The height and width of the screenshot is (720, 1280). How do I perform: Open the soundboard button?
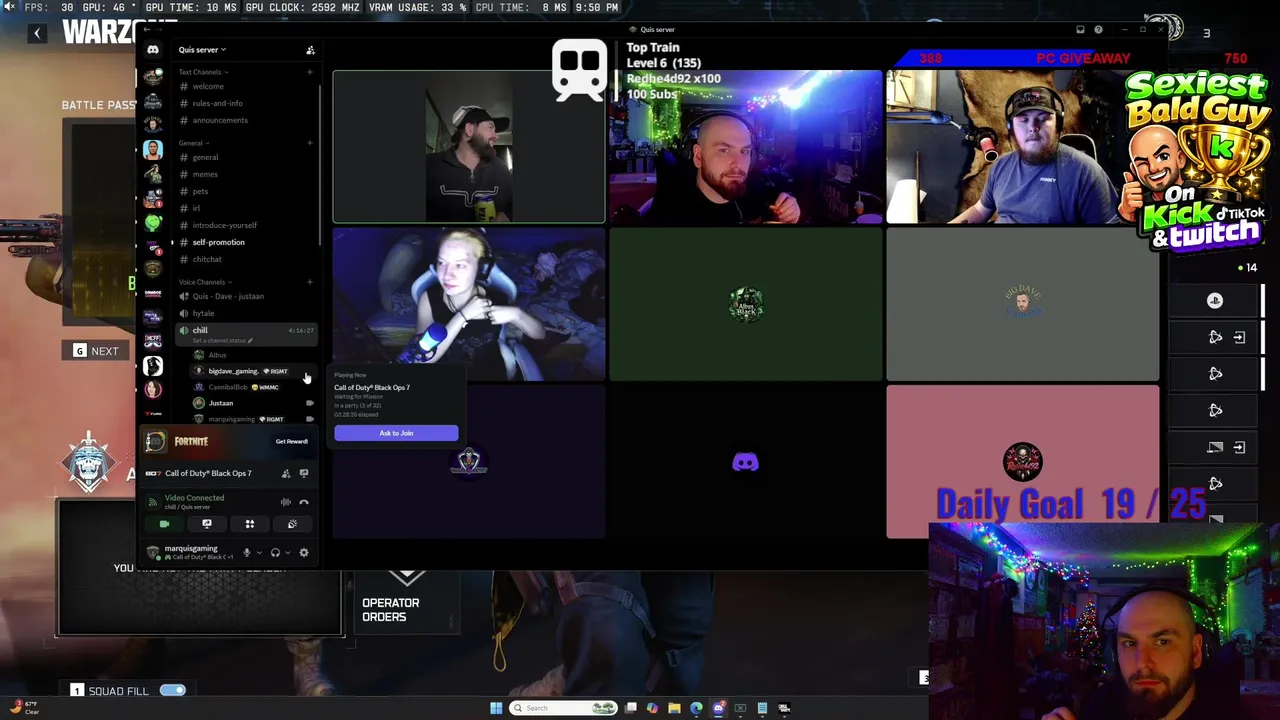[292, 524]
